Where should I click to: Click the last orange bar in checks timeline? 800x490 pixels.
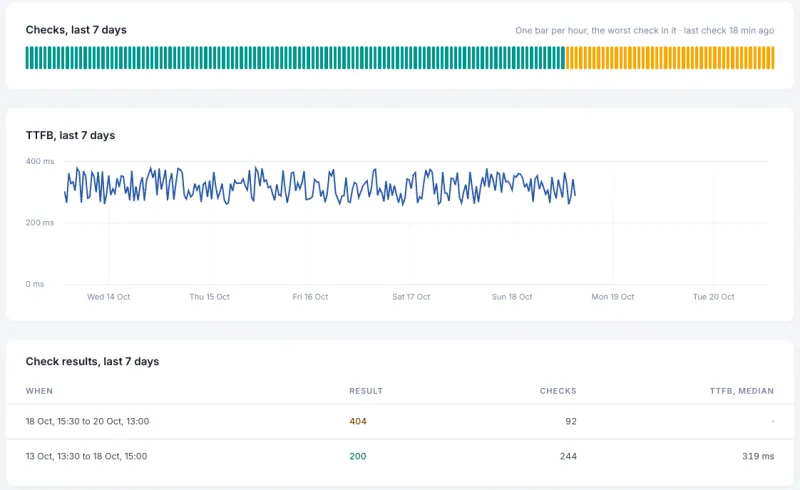tap(773, 58)
